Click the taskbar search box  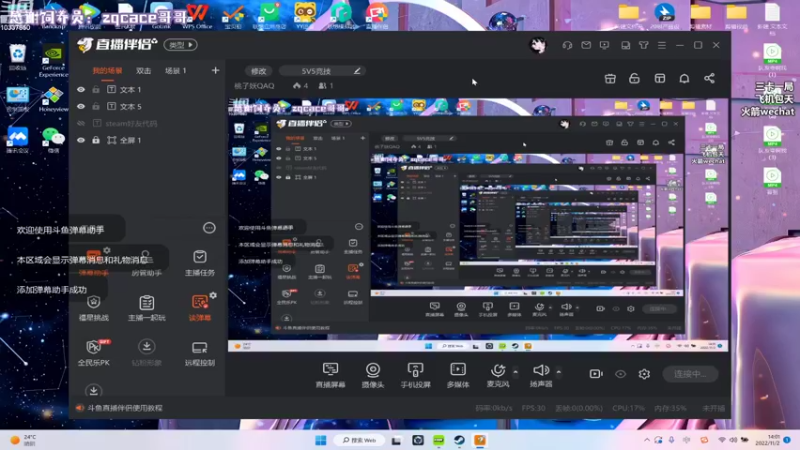click(360, 440)
